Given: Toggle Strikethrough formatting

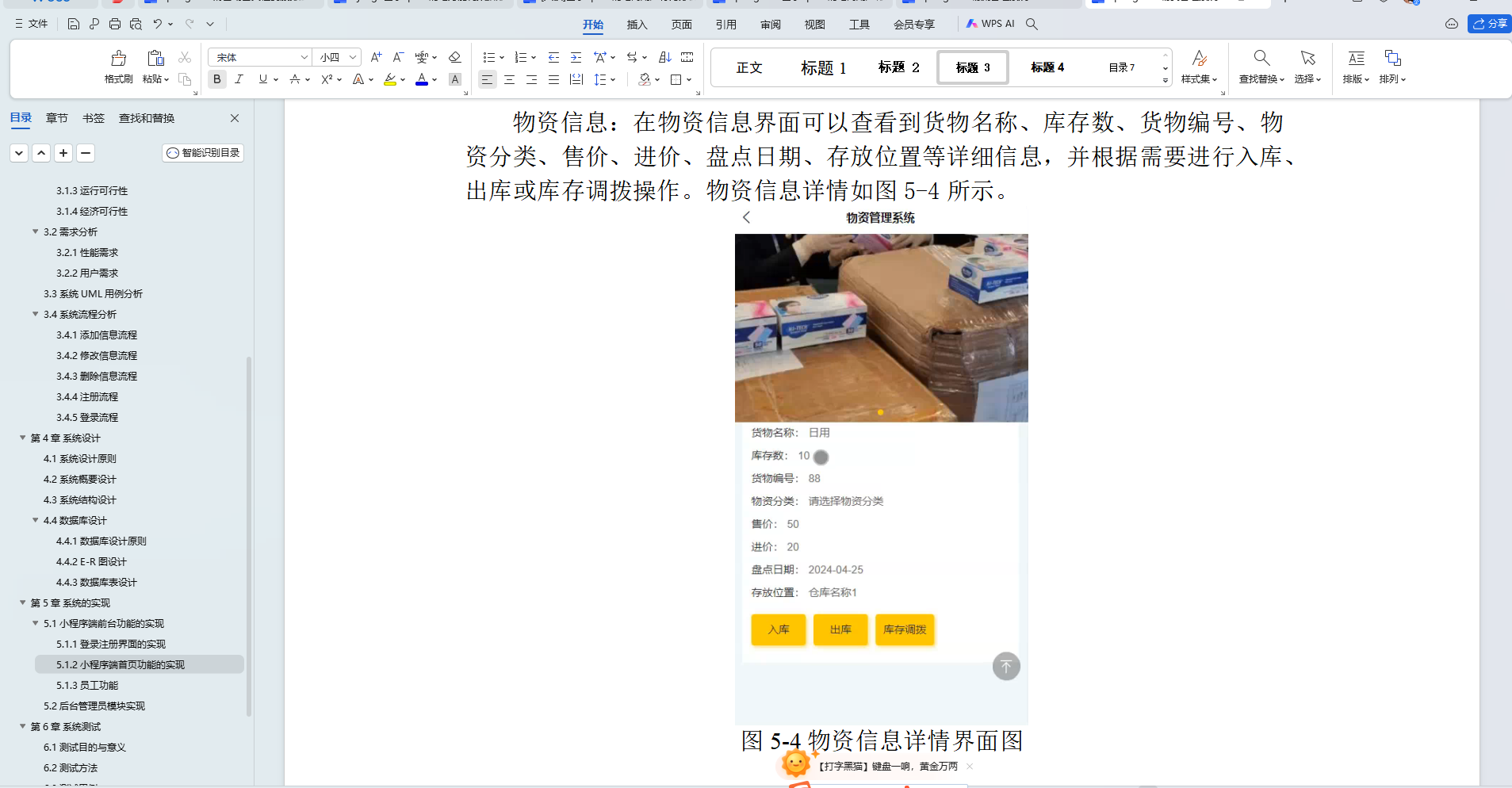Looking at the screenshot, I should (x=295, y=79).
